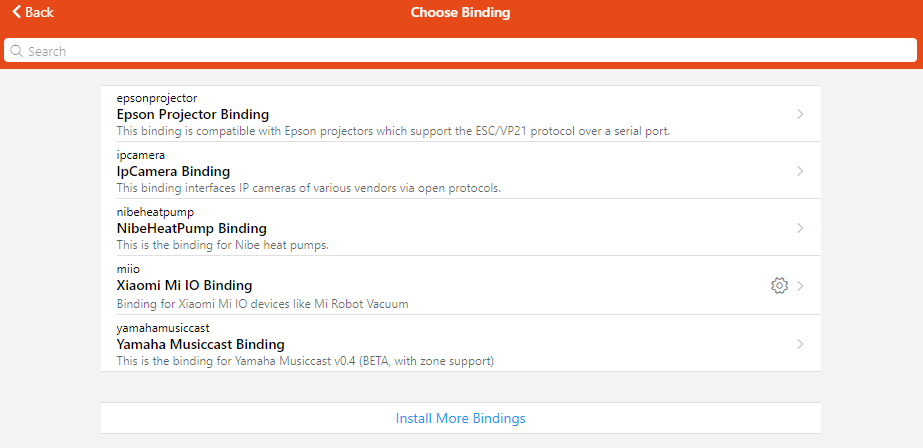This screenshot has width=923, height=448.
Task: Expand IpCamera Binding chevron
Action: point(800,171)
